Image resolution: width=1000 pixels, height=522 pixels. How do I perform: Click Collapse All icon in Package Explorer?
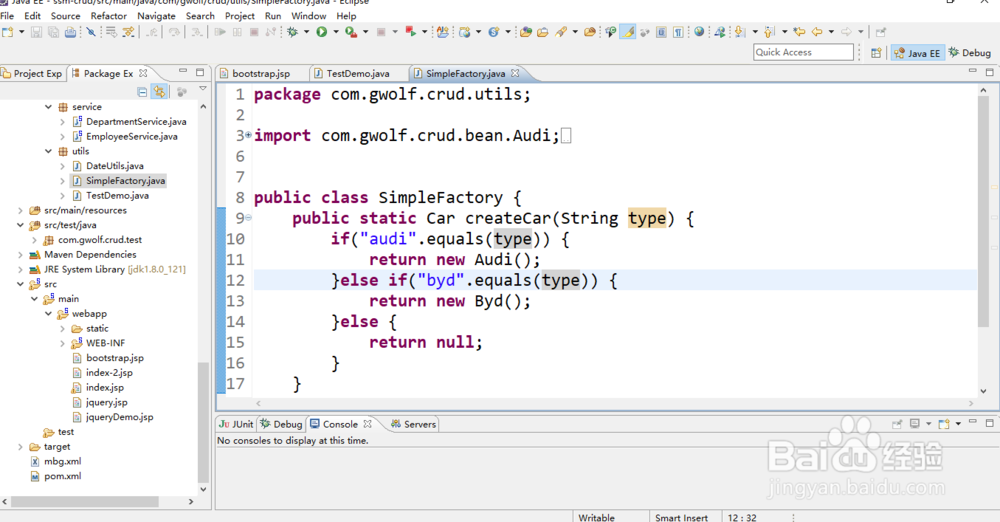click(x=142, y=92)
